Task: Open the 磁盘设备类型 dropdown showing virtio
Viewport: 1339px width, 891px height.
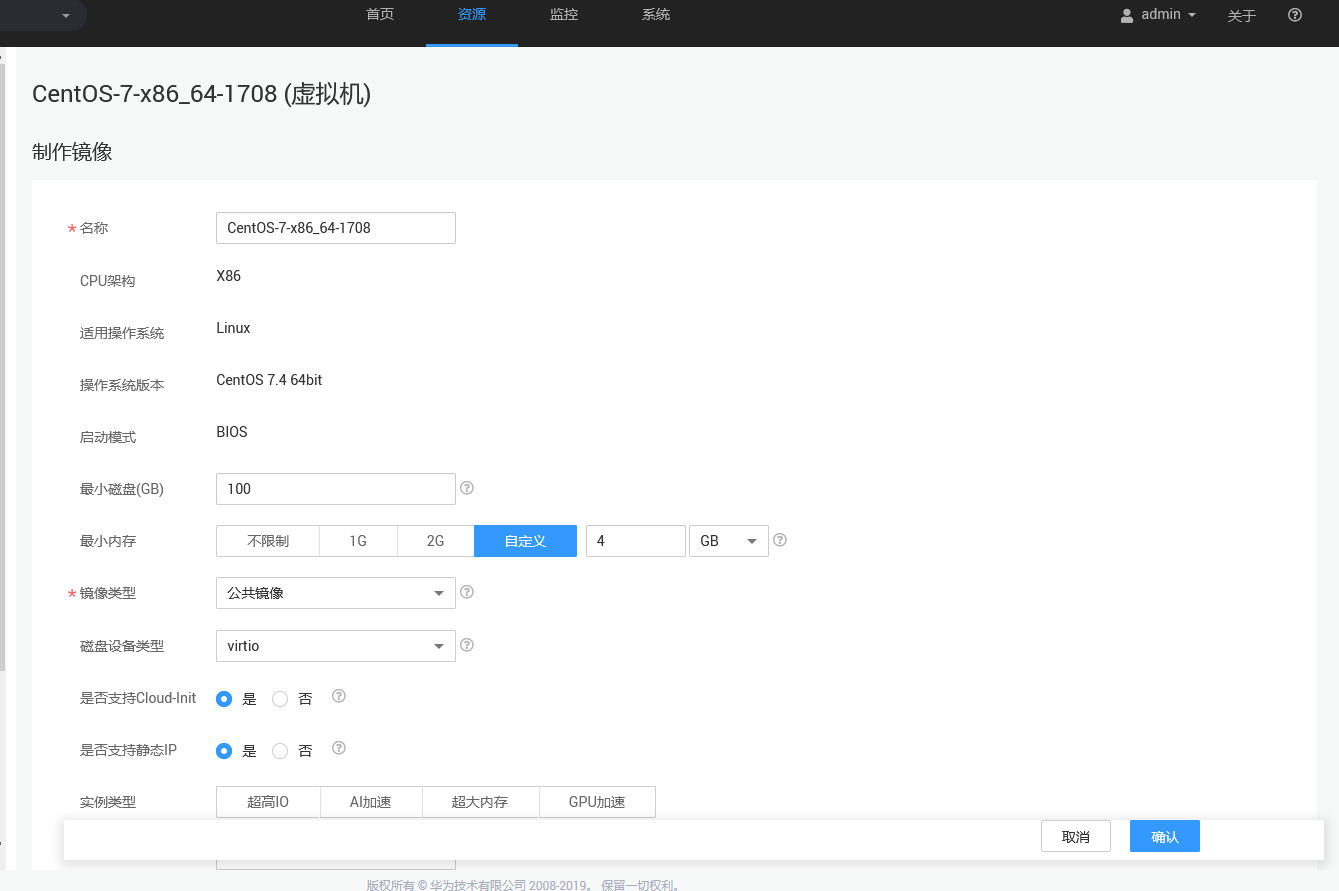Action: tap(336, 646)
